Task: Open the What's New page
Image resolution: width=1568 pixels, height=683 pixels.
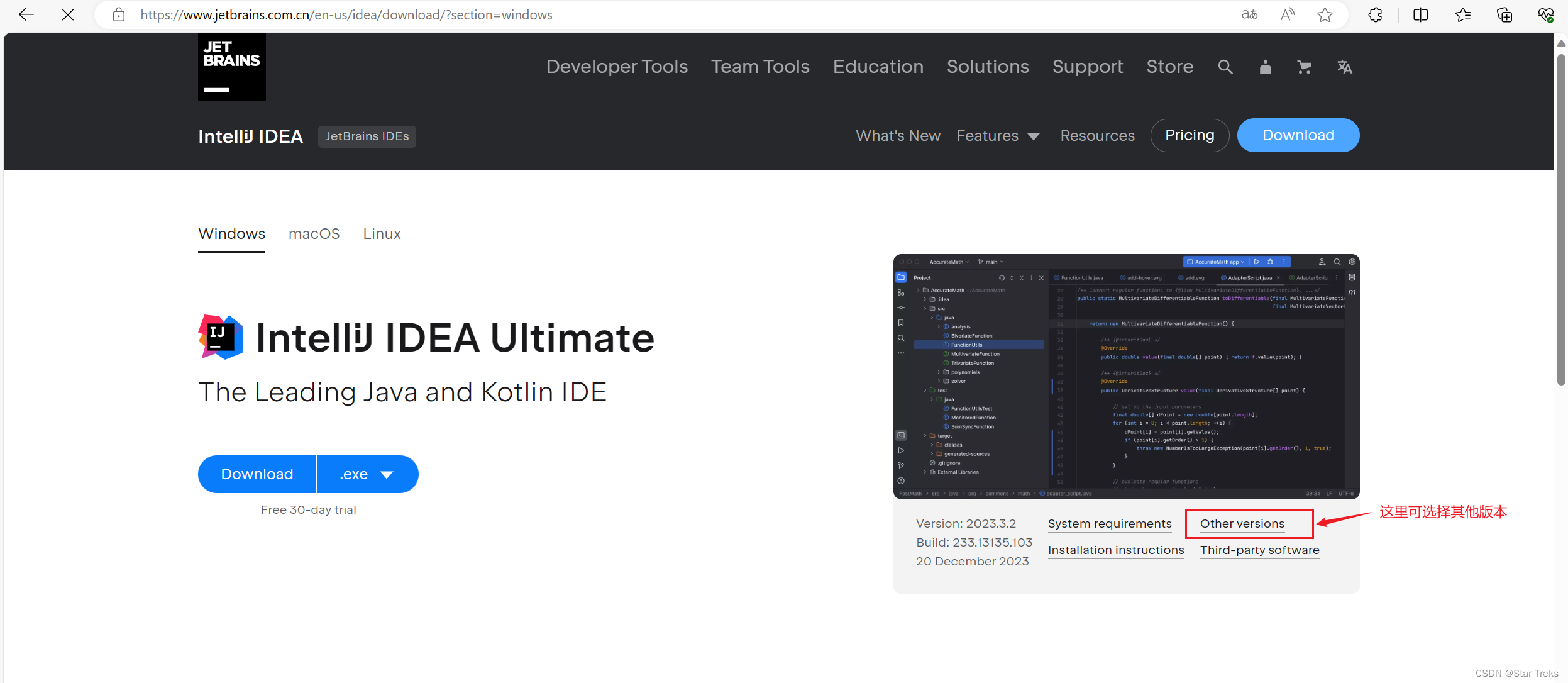Action: [x=898, y=136]
